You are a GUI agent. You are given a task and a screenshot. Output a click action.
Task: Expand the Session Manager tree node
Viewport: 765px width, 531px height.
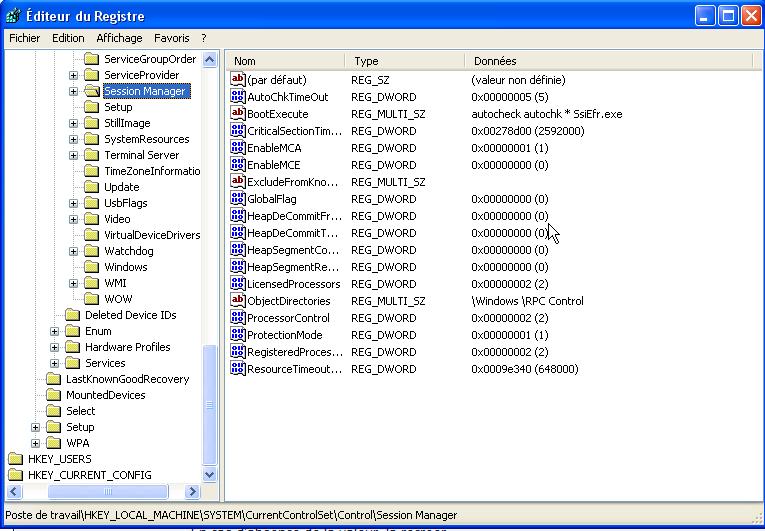point(73,91)
